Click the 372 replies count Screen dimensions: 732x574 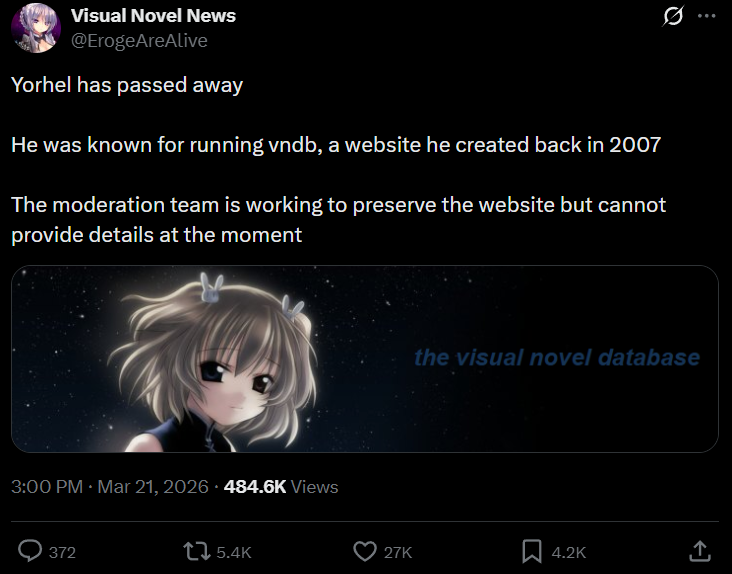62,553
